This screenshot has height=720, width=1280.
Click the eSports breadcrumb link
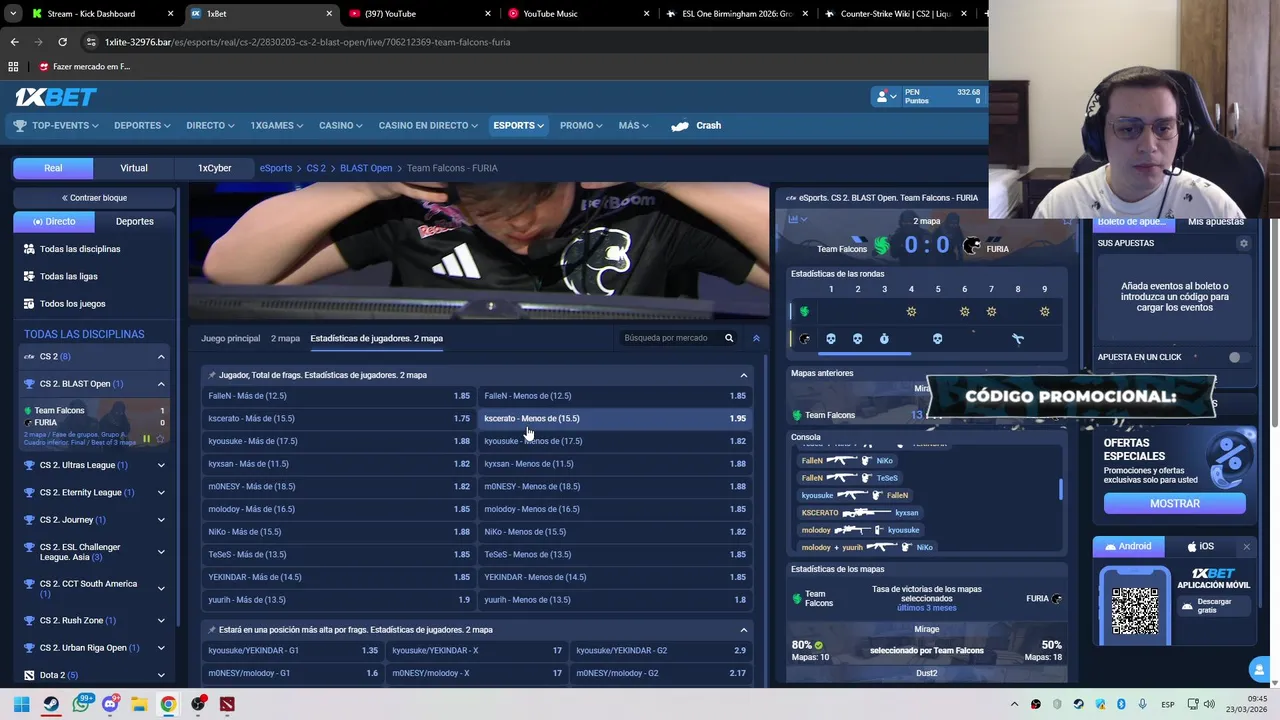(276, 168)
